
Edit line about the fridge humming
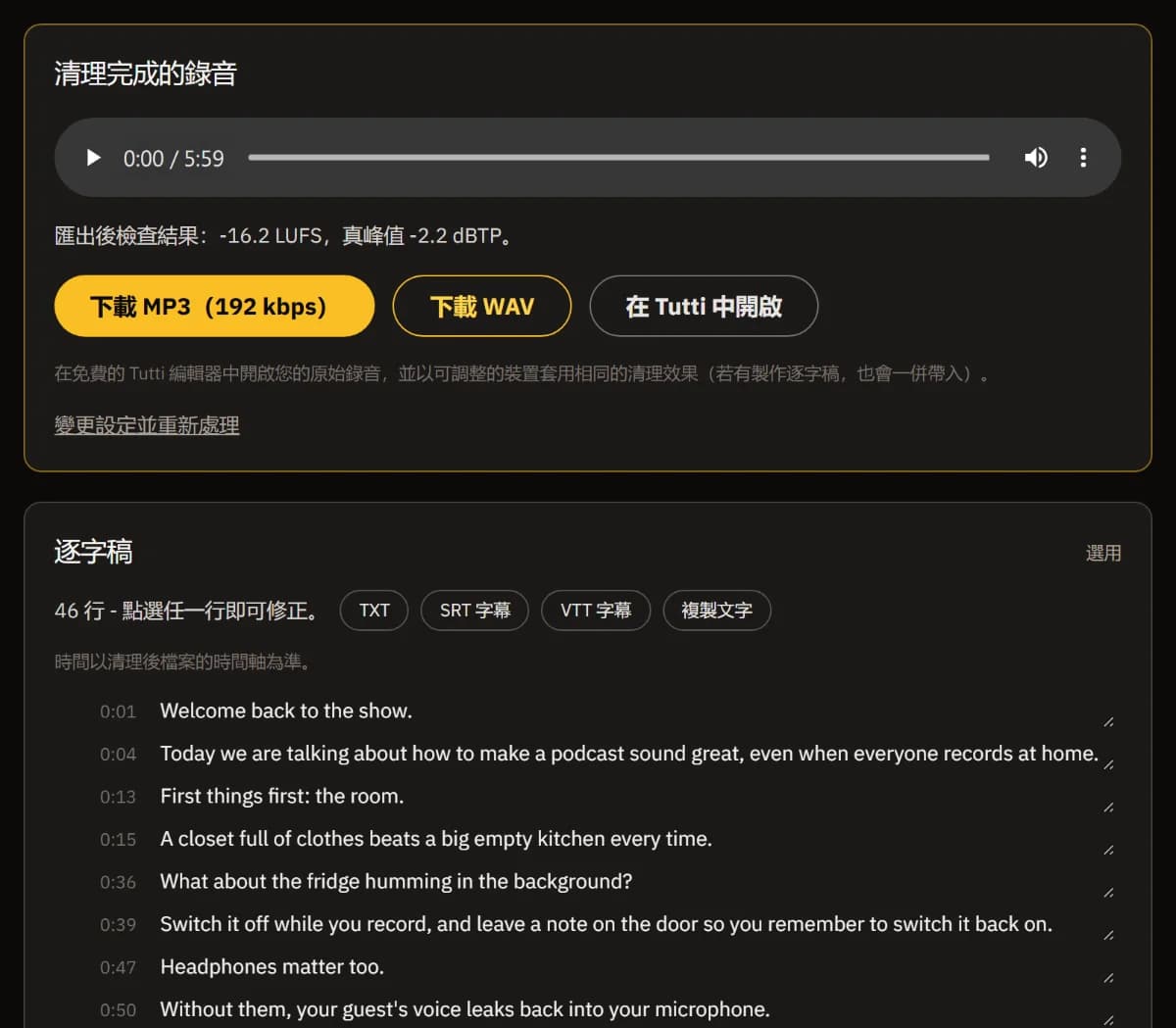632,882
